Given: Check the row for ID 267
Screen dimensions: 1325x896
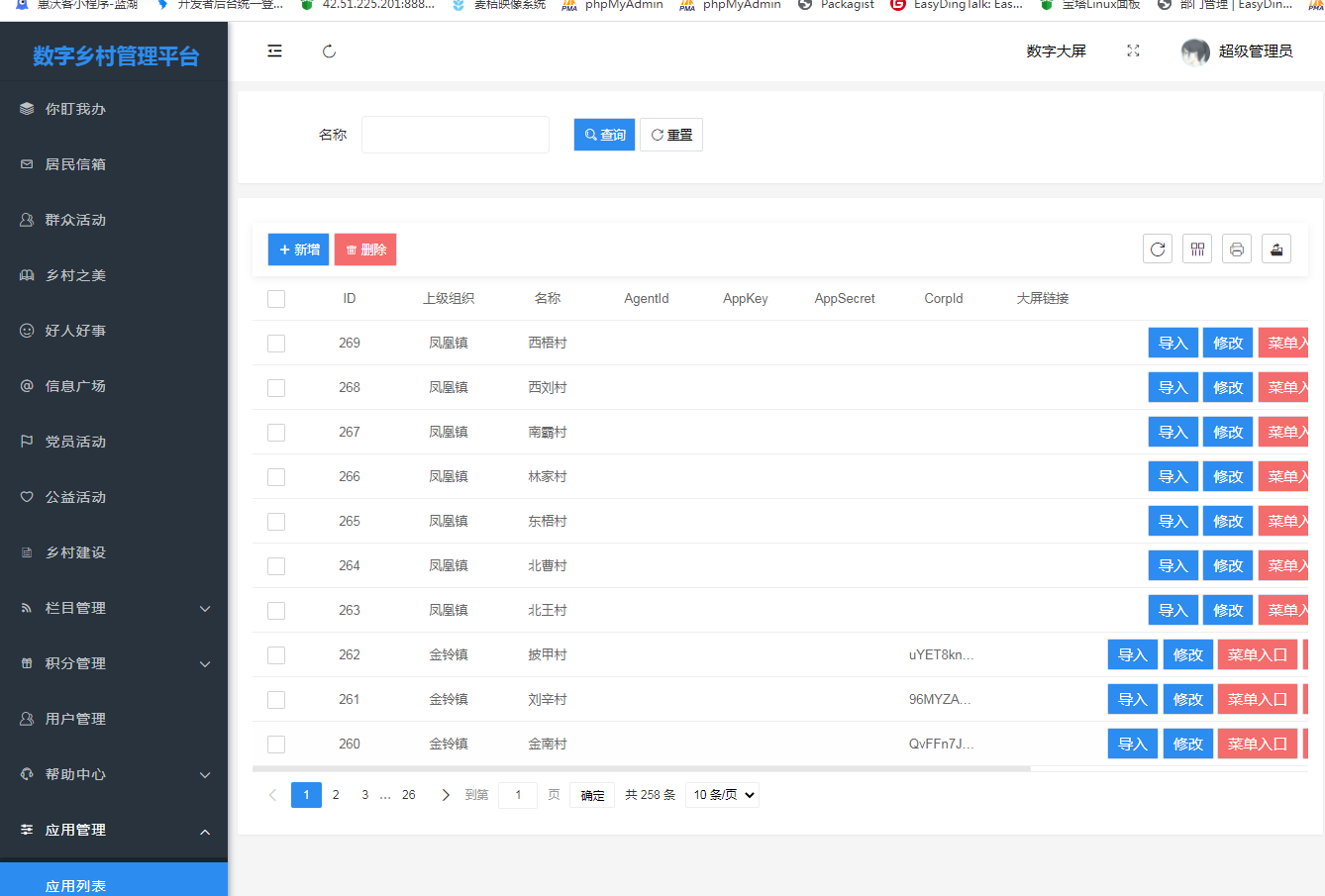Looking at the screenshot, I should pyautogui.click(x=276, y=433).
